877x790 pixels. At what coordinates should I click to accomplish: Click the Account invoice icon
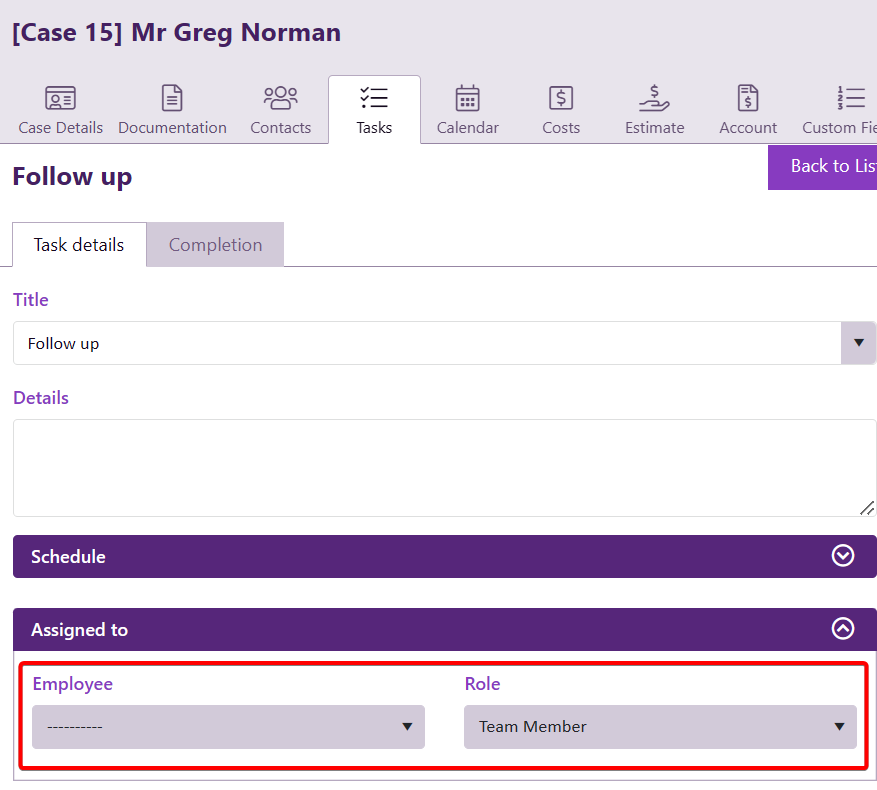[747, 98]
